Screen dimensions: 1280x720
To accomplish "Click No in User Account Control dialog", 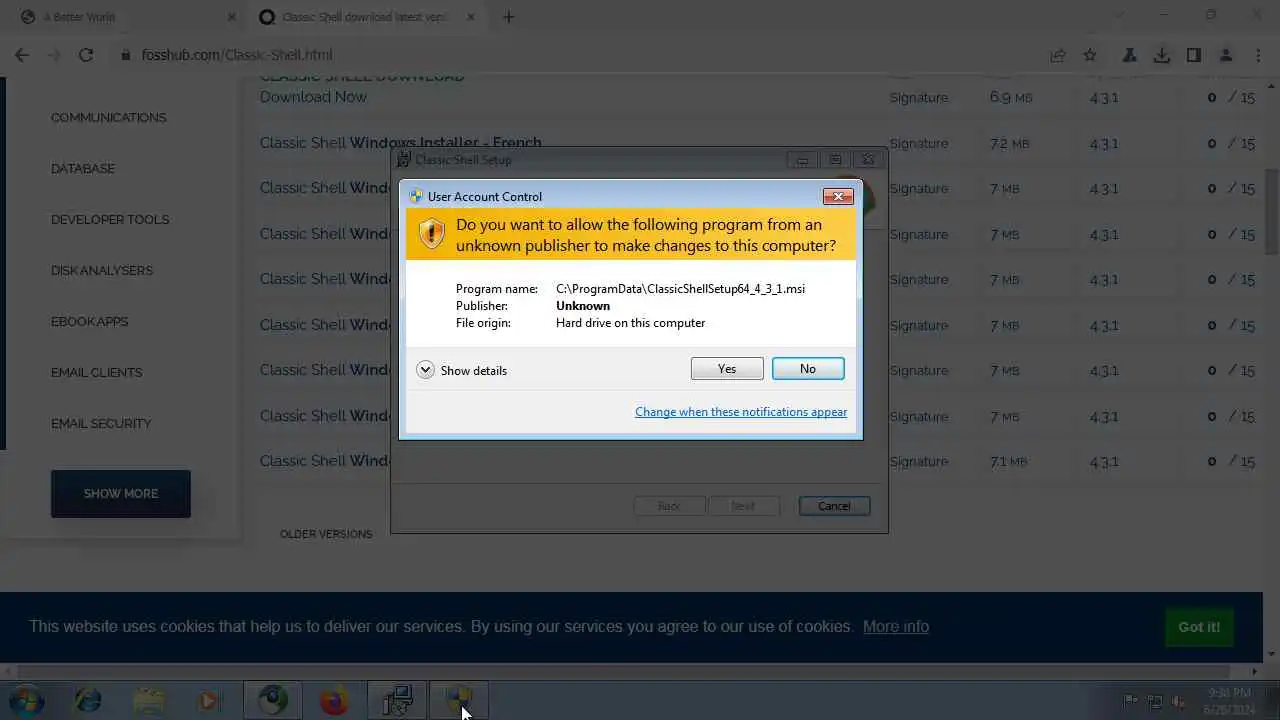I will tap(808, 369).
